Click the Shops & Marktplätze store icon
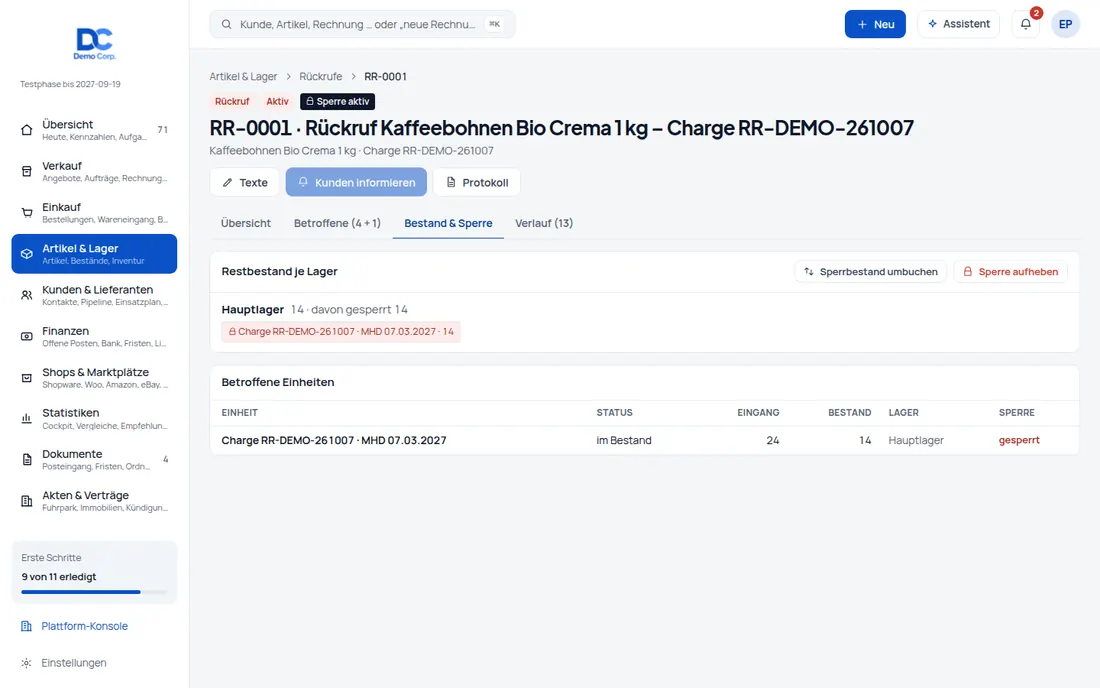This screenshot has height=688, width=1100. [27, 378]
